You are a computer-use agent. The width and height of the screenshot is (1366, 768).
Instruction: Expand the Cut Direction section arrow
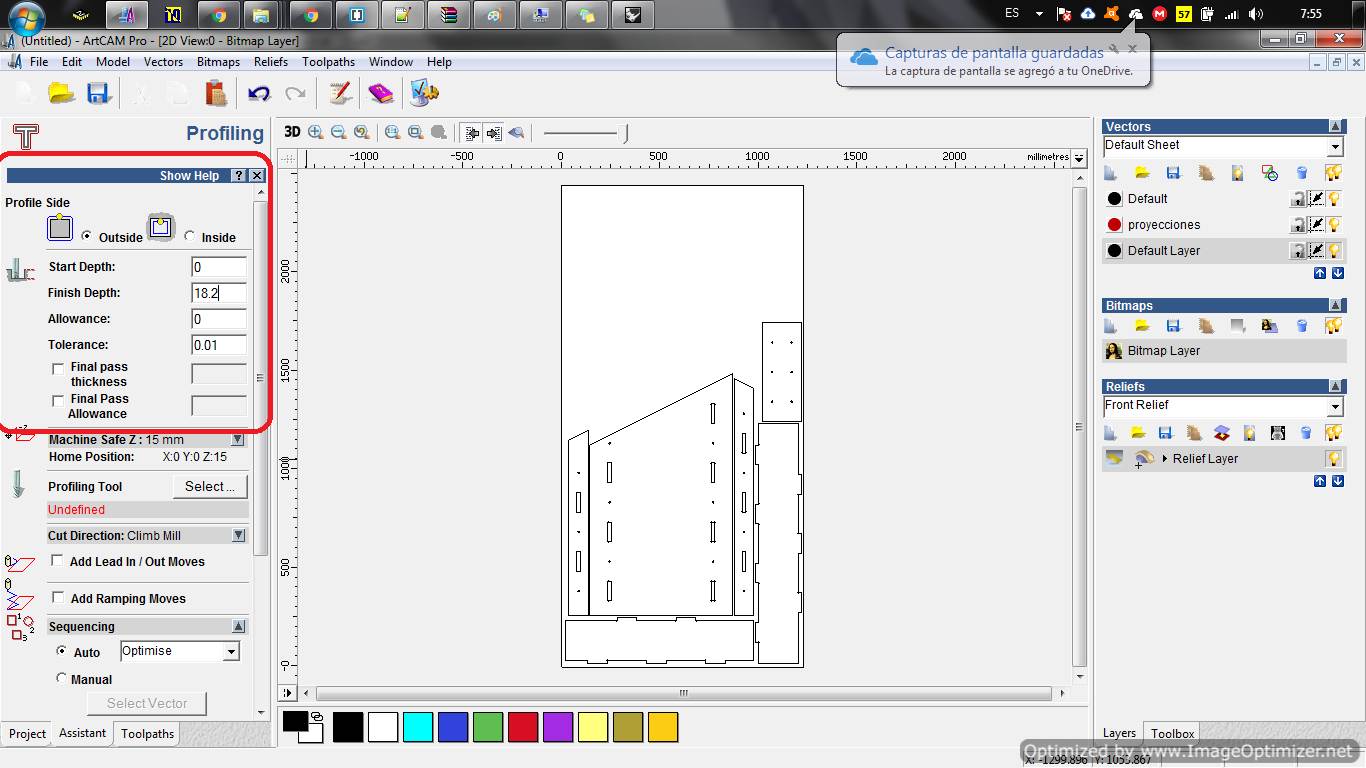pyautogui.click(x=238, y=536)
